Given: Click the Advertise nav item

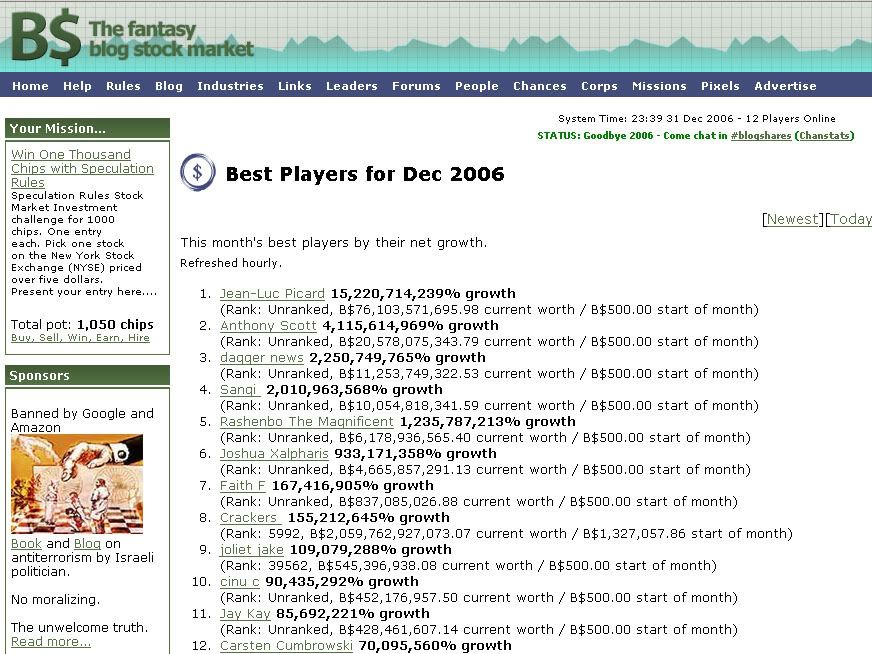Looking at the screenshot, I should 785,86.
